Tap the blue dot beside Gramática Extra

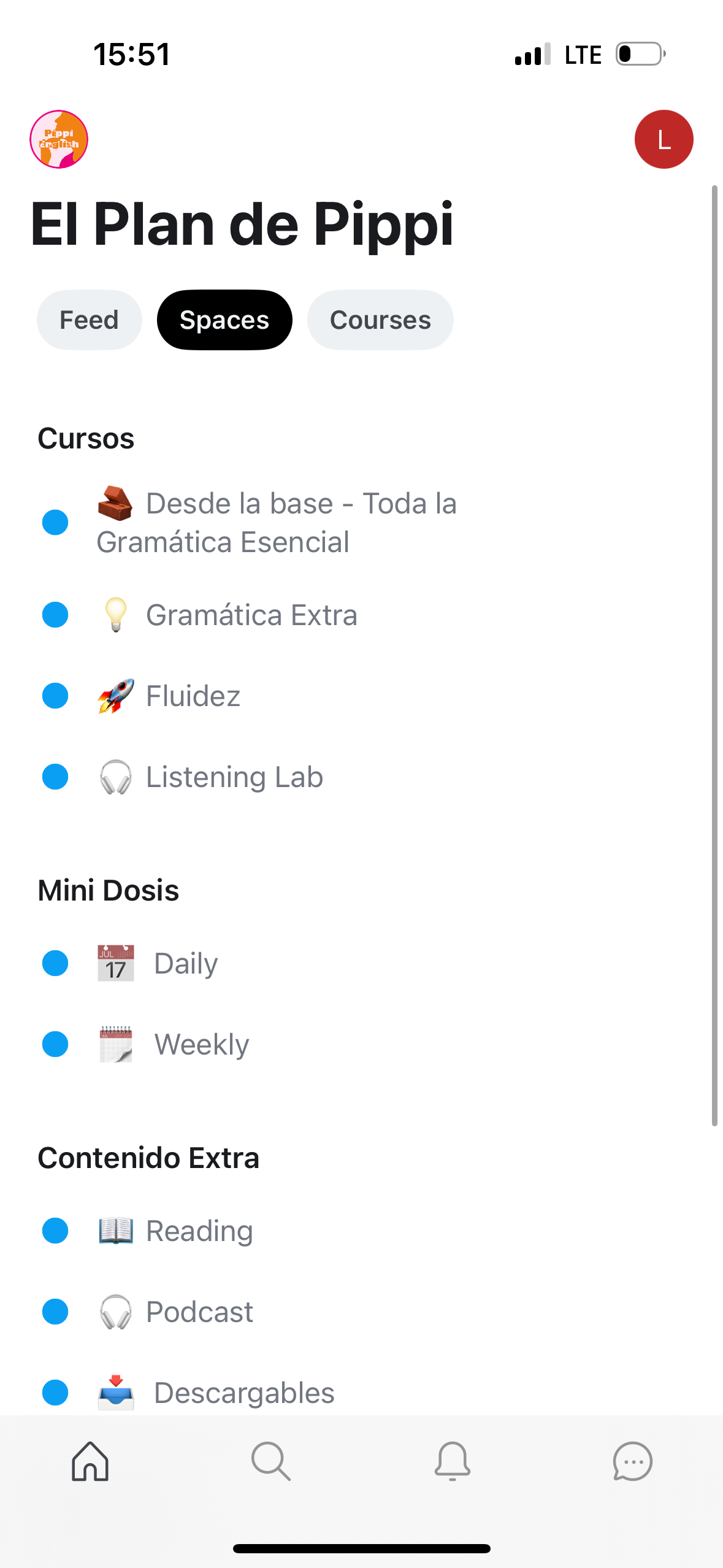55,615
